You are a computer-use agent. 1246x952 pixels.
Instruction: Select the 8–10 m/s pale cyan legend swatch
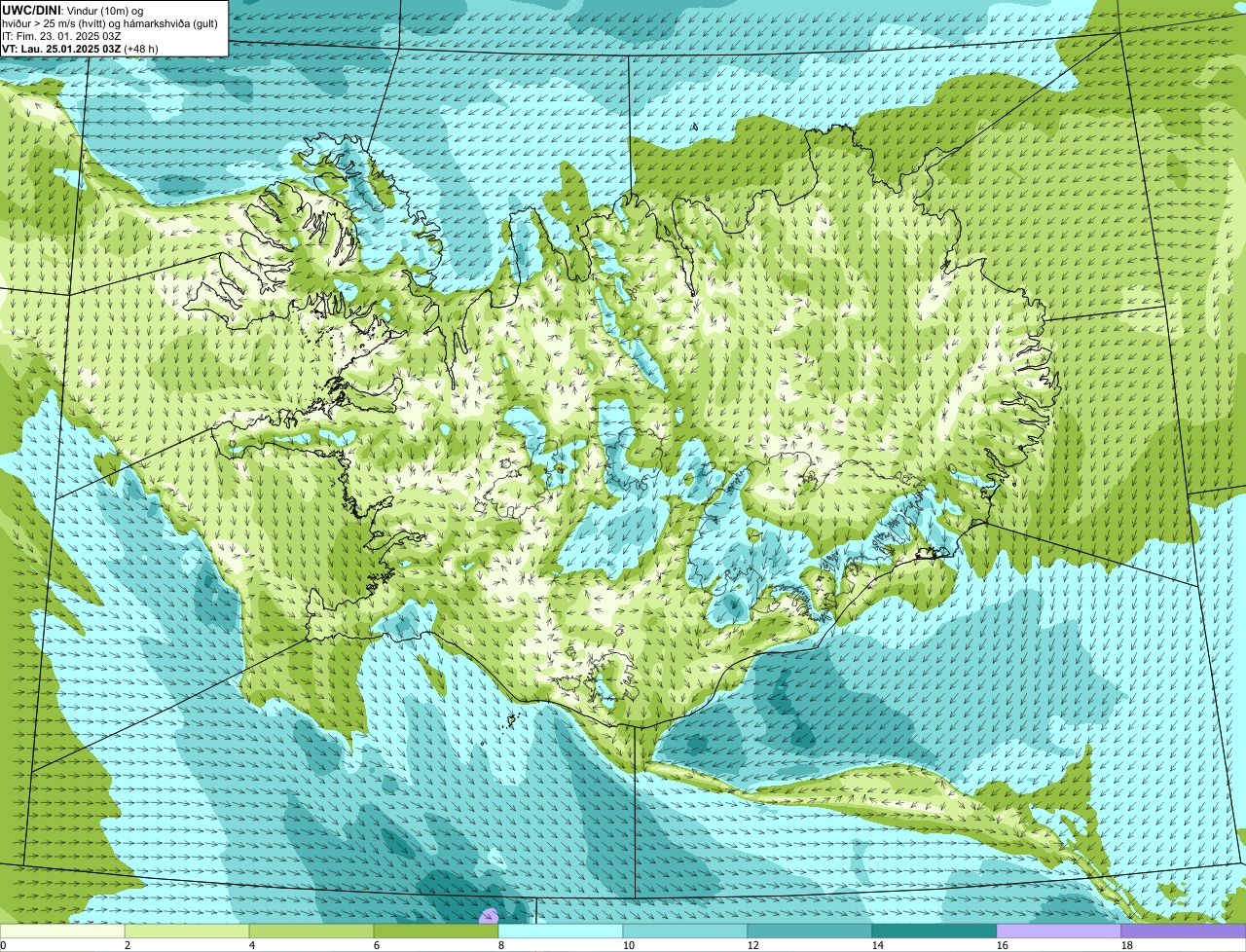(x=561, y=932)
